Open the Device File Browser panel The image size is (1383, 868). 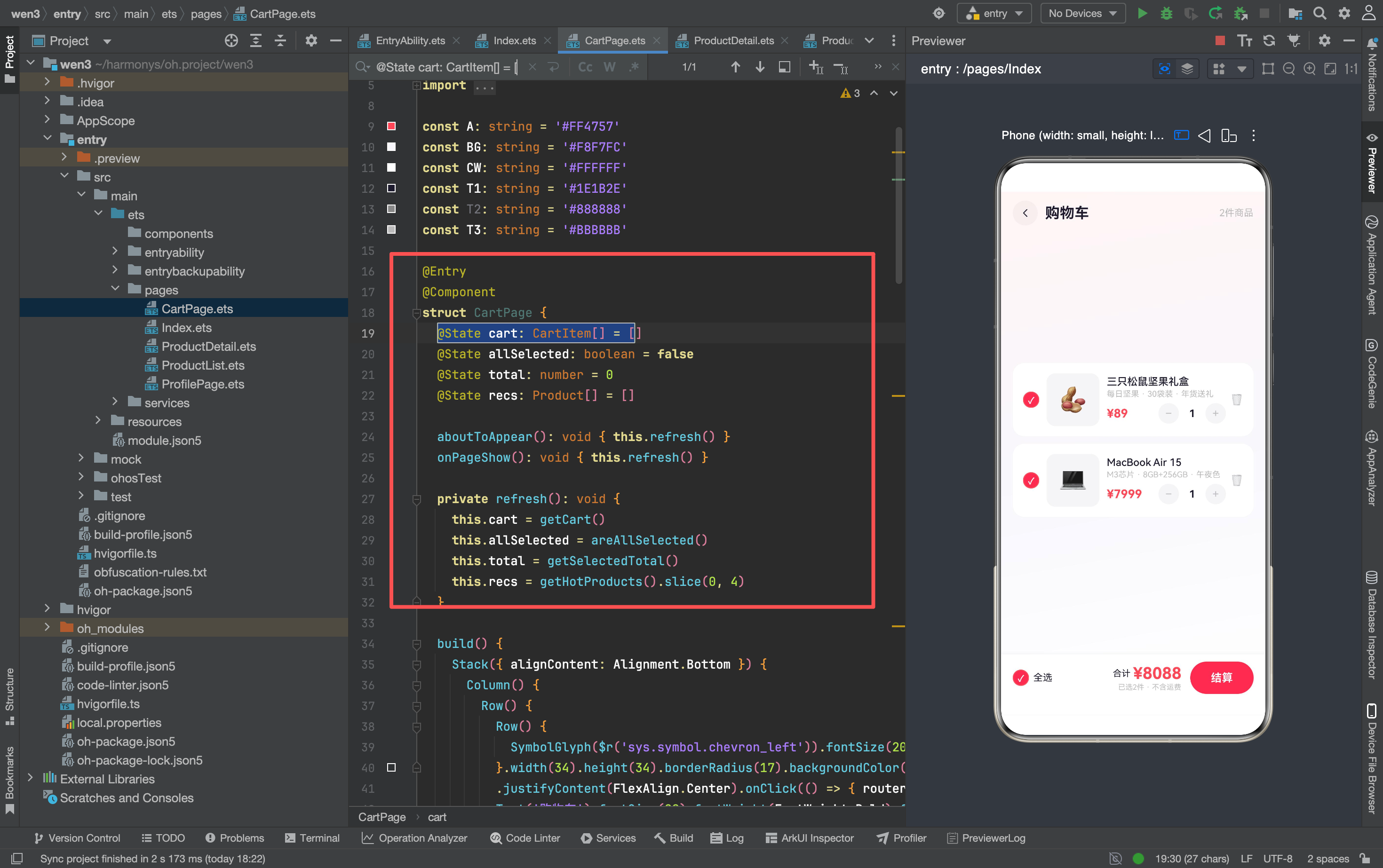tap(1372, 758)
